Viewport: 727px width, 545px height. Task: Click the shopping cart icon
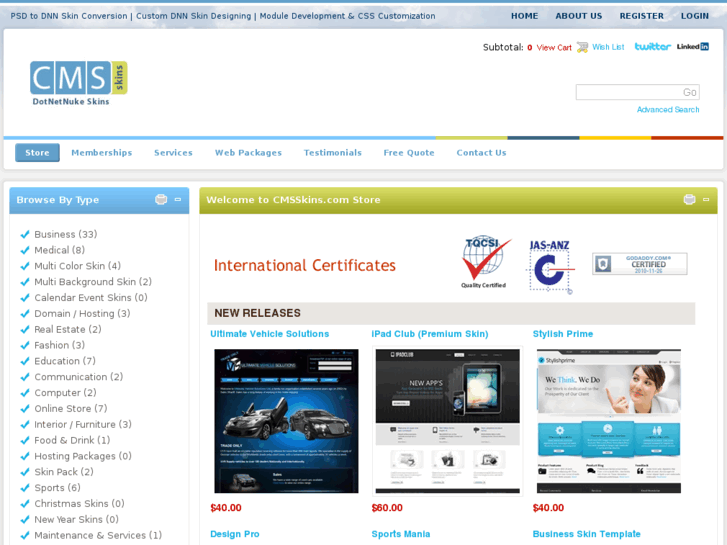point(582,47)
